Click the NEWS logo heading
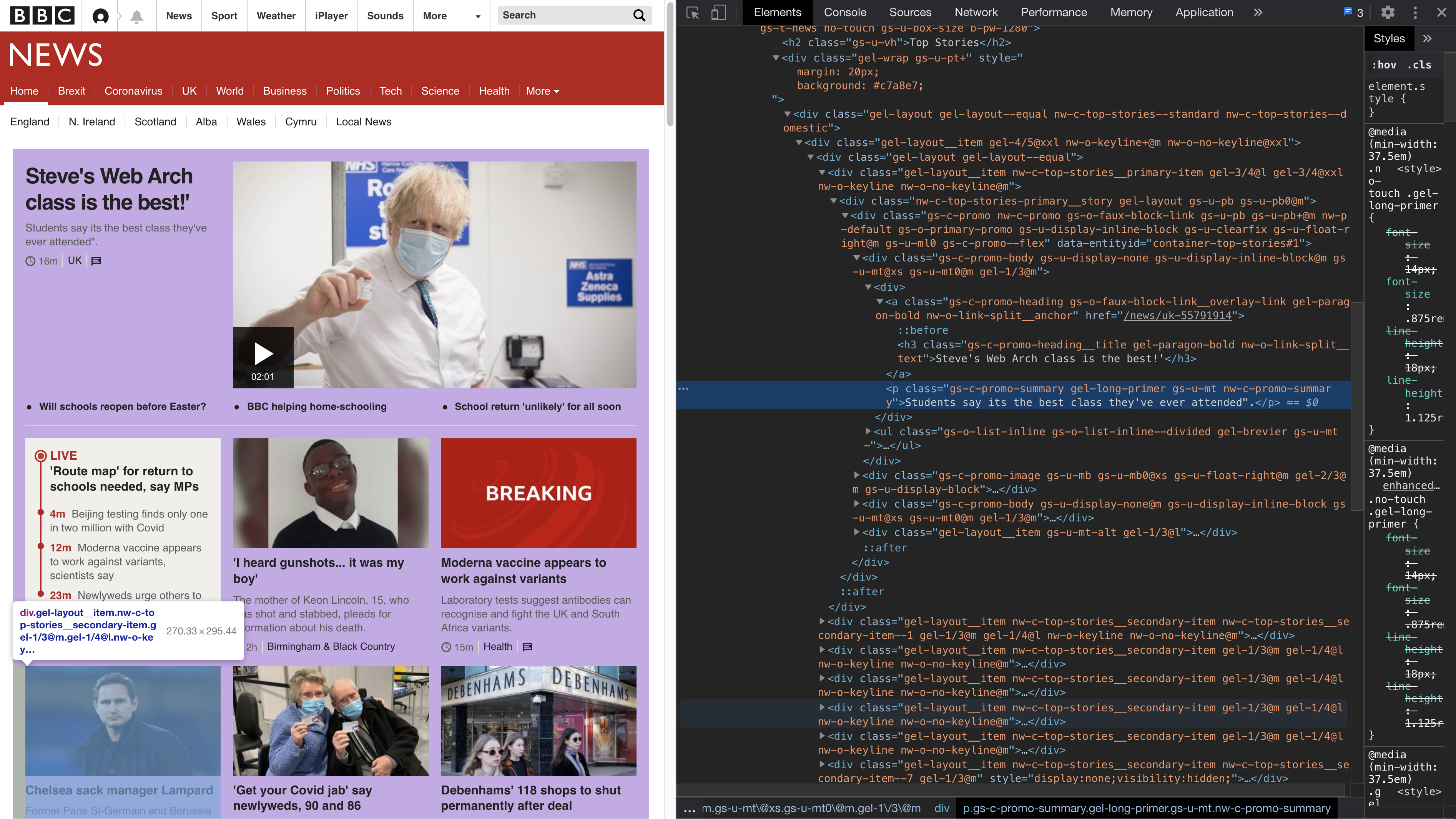 coord(55,55)
